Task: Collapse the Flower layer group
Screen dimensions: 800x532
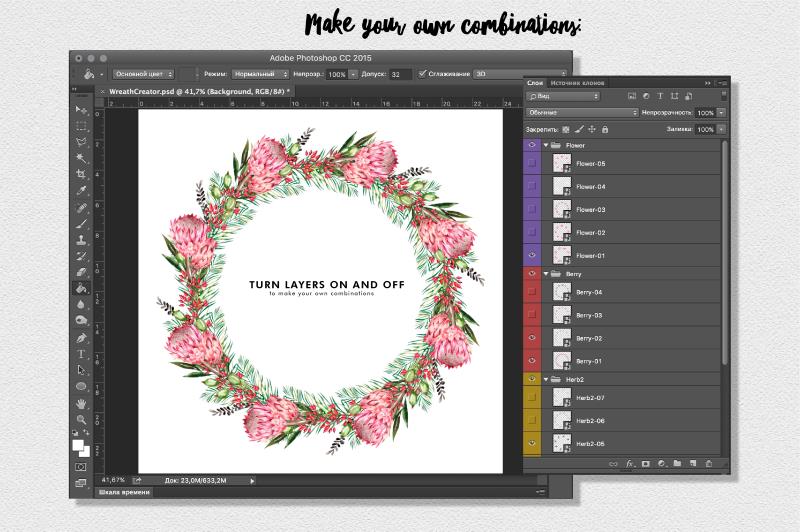Action: click(546, 145)
